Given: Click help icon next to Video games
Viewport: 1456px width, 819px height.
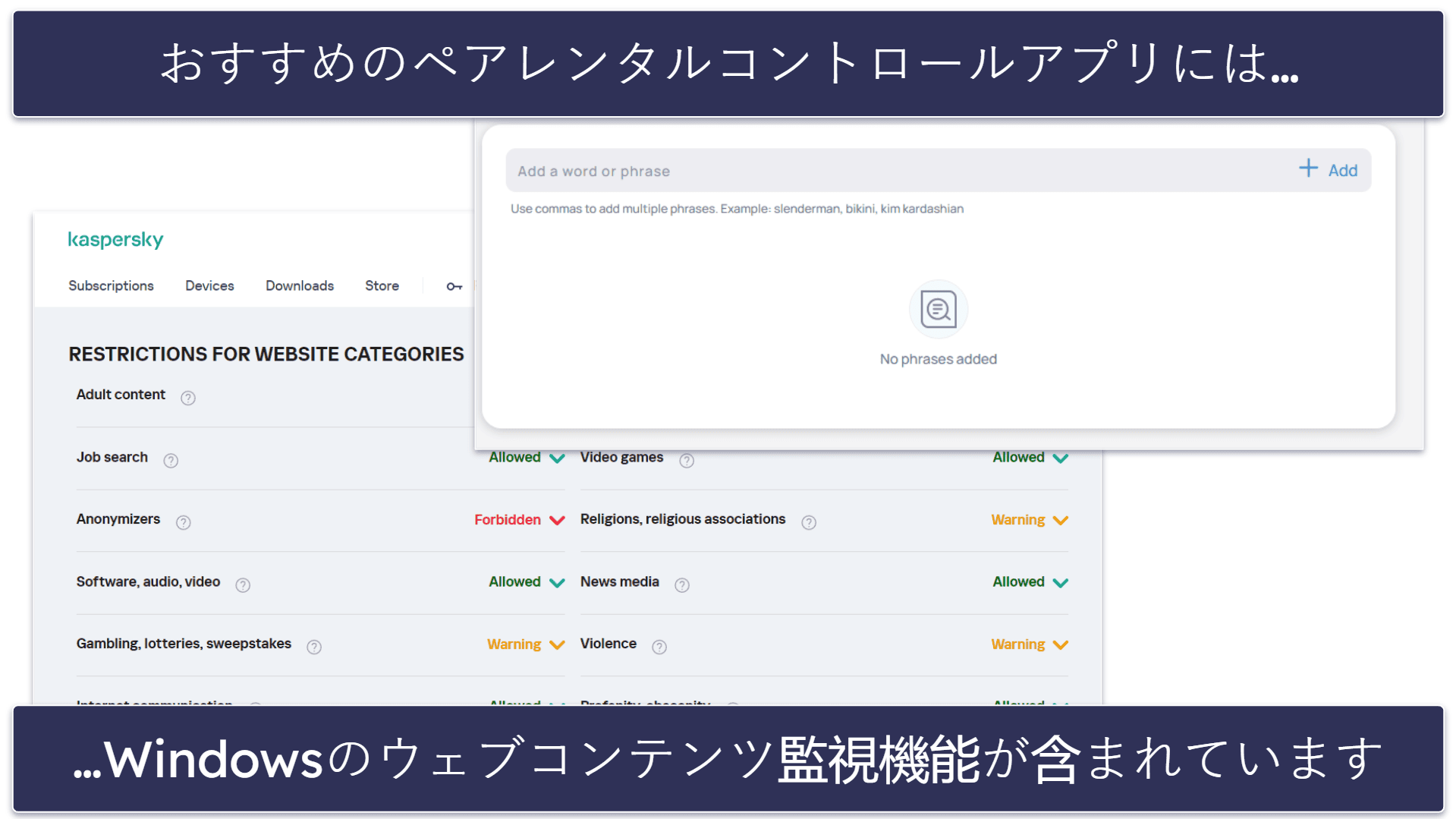Looking at the screenshot, I should 687,460.
